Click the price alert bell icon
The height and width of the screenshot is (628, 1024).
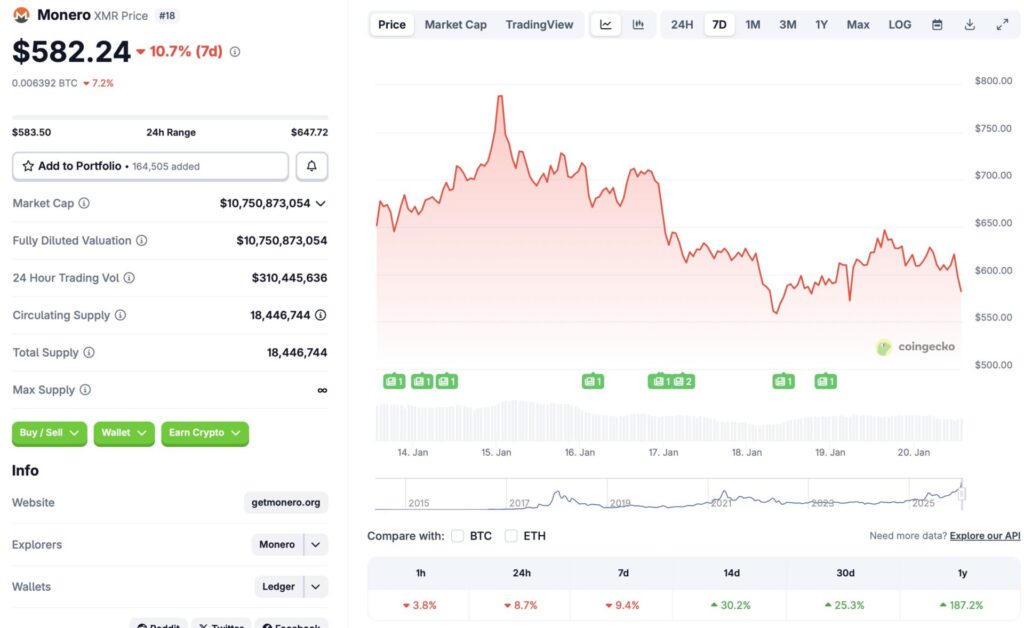pyautogui.click(x=312, y=165)
